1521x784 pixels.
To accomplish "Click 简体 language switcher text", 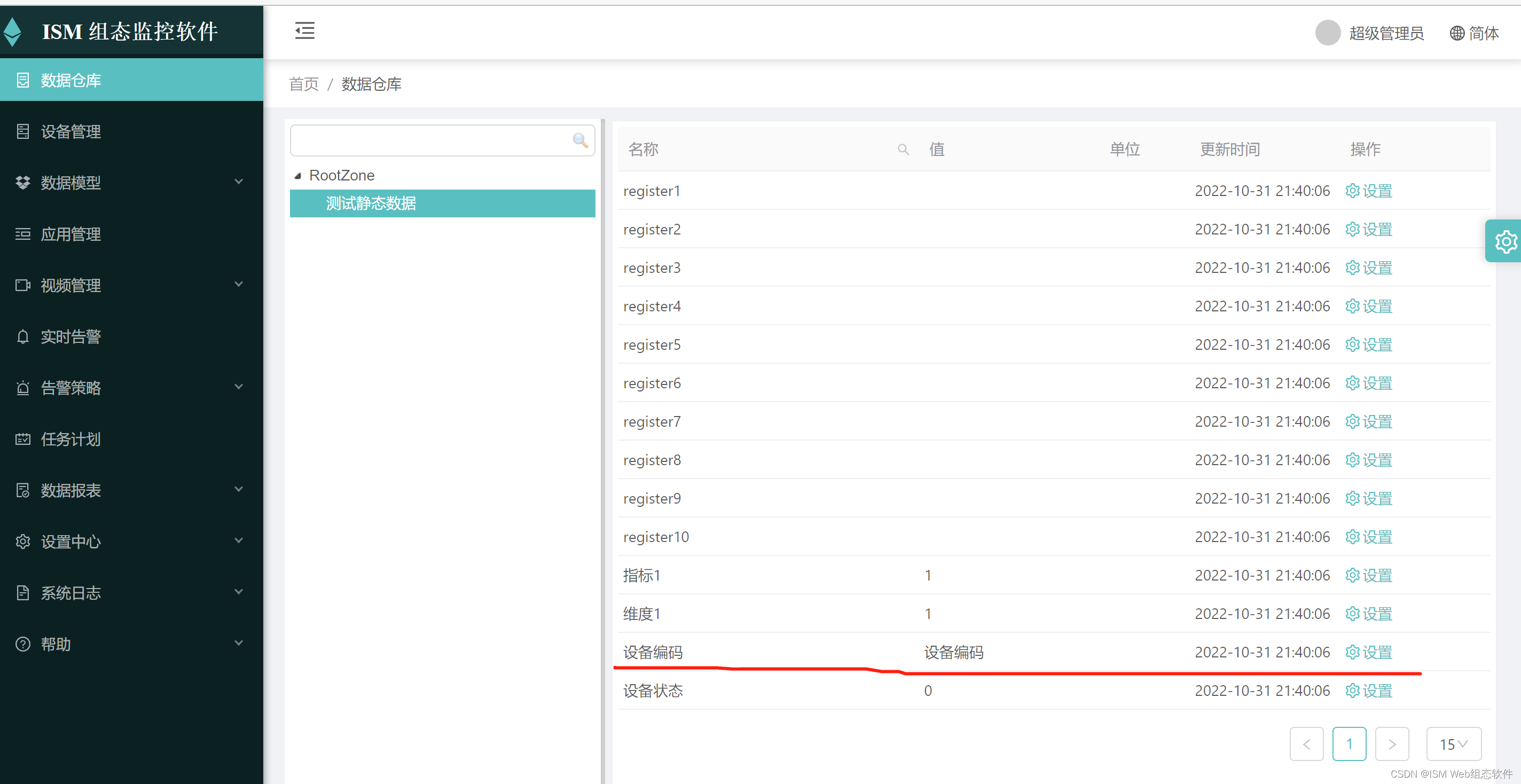I will [1484, 33].
